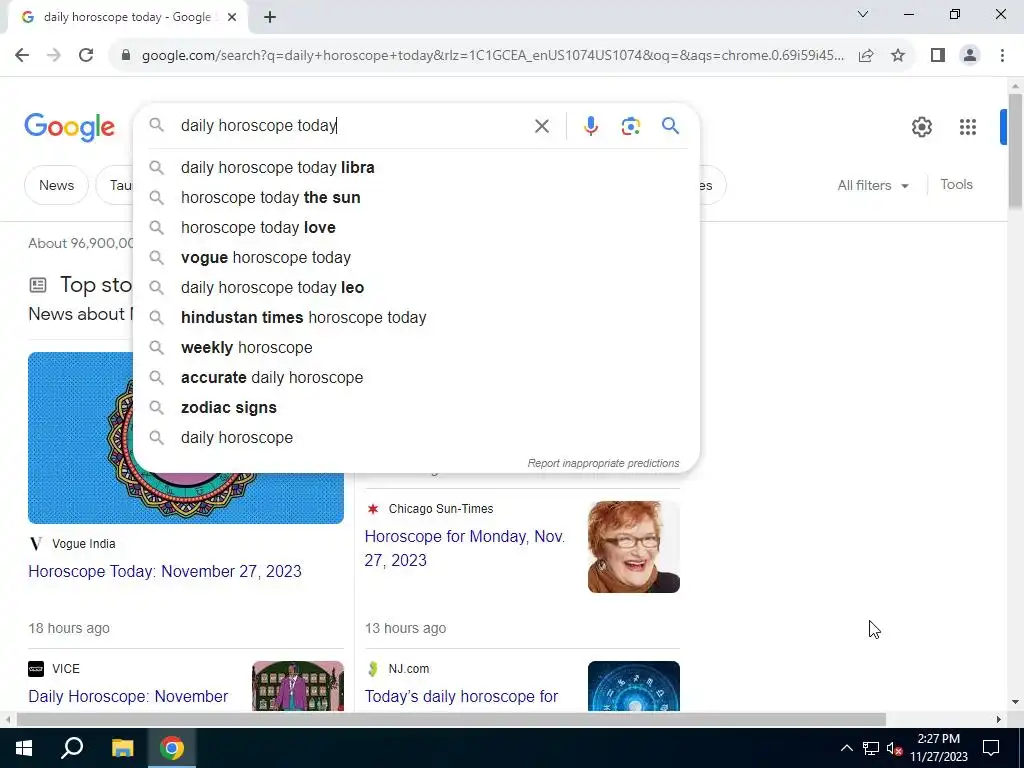Choose suggestion 'vogue horoscope today'
The image size is (1024, 768).
pyautogui.click(x=416, y=258)
